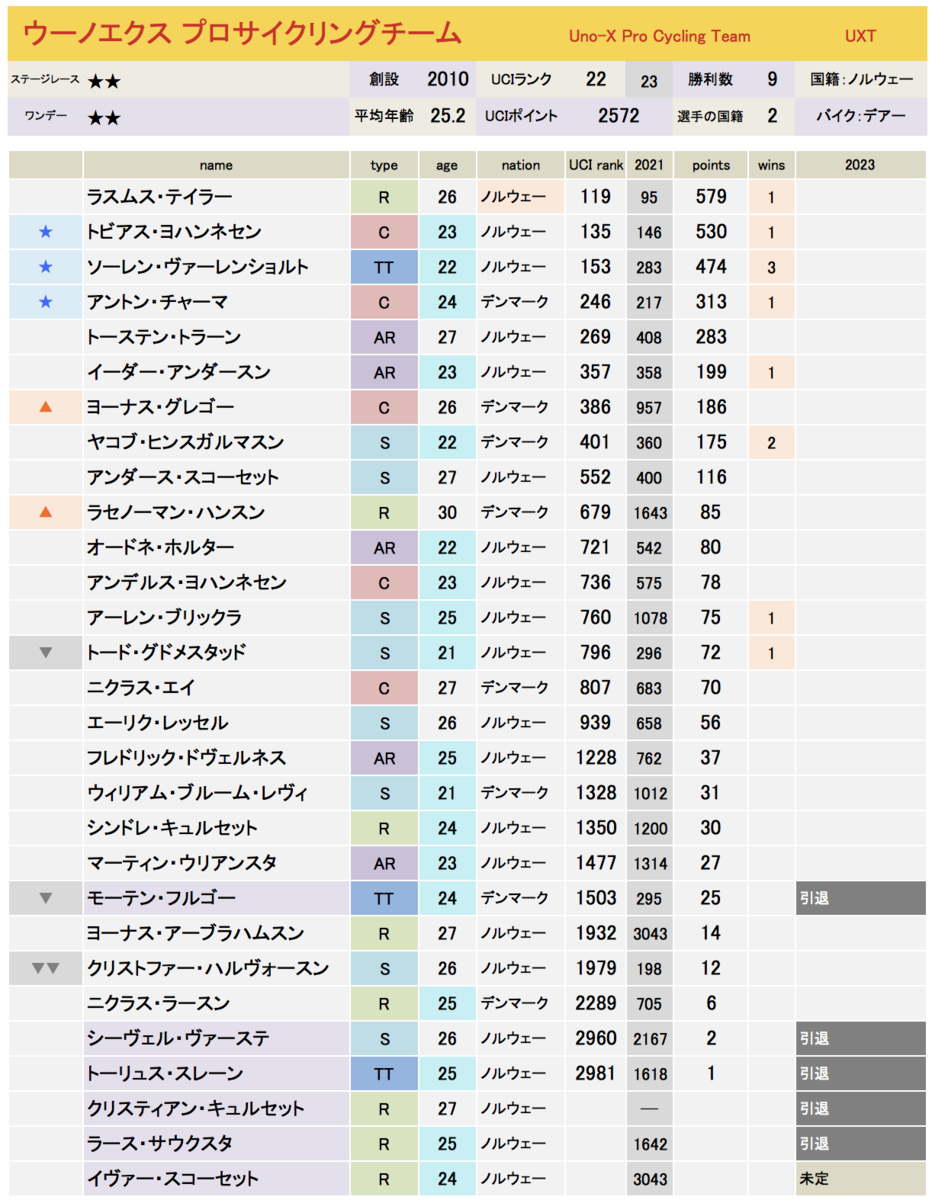The image size is (932, 1200).
Task: Click the UCI points total 2572
Action: click(618, 116)
